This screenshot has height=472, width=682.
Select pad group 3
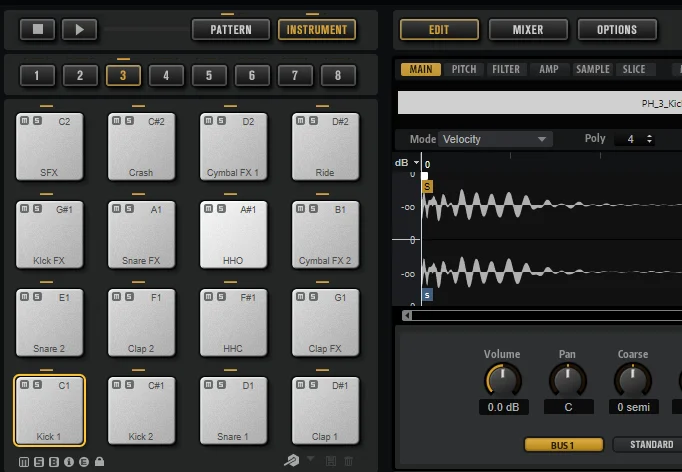[x=123, y=75]
